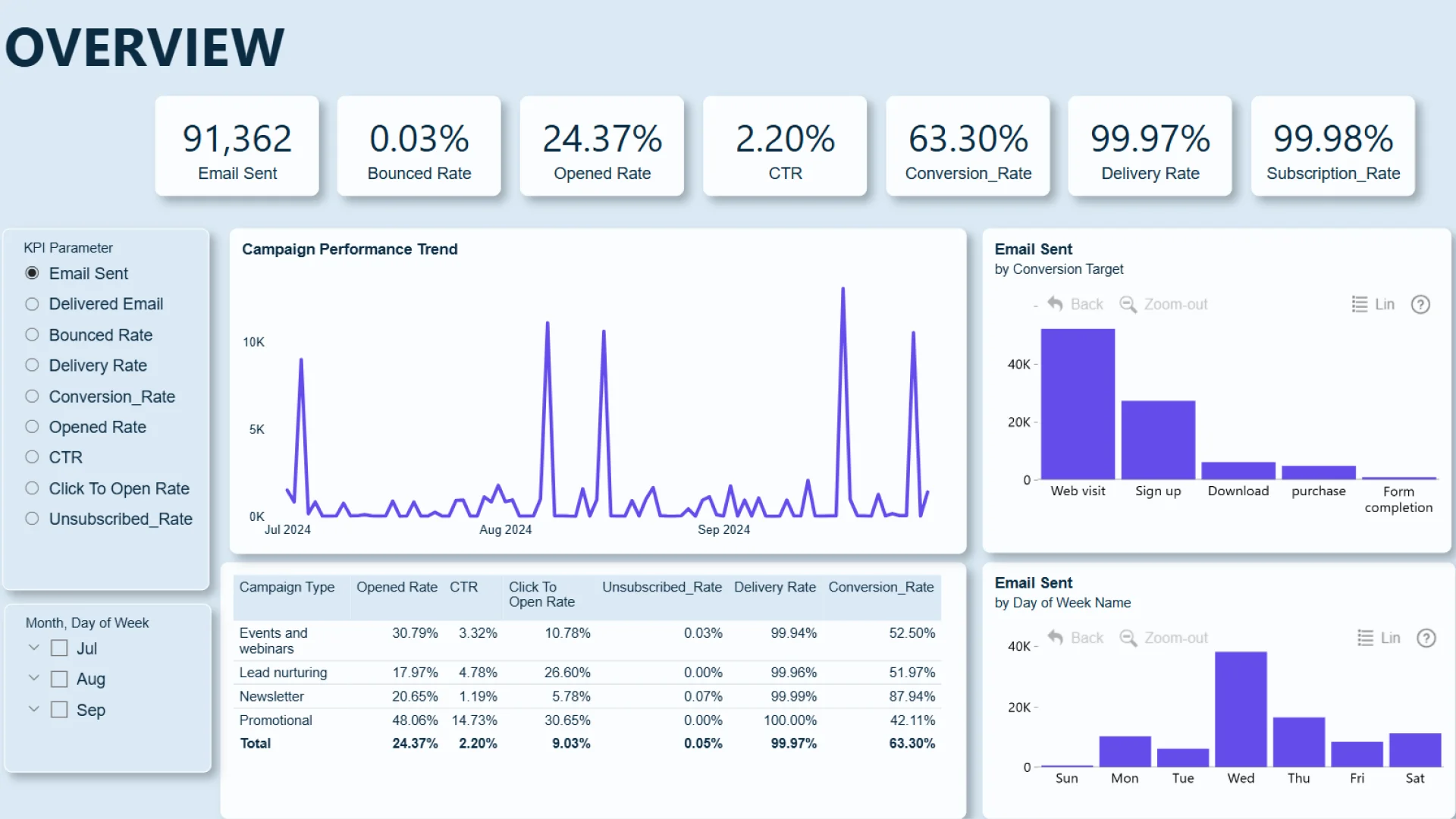This screenshot has width=1456, height=819.
Task: Check the Aug month checkbox
Action: coord(59,679)
